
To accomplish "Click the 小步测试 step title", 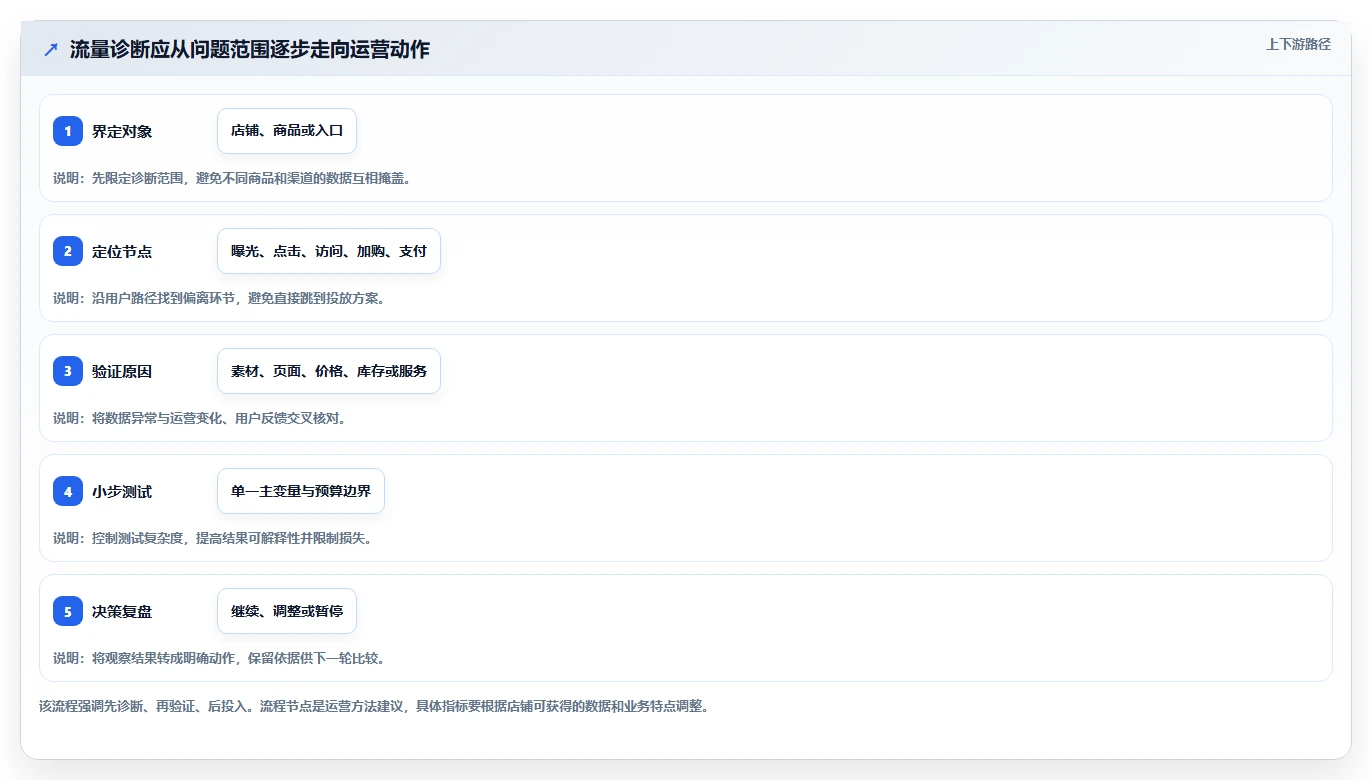I will tap(122, 491).
